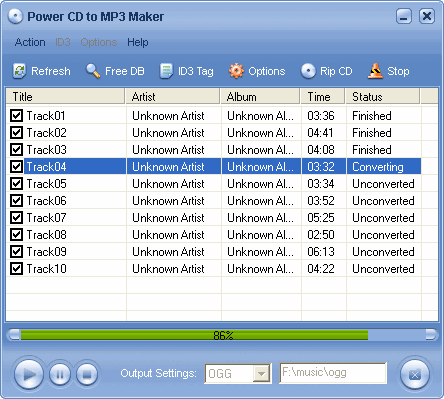The width and height of the screenshot is (444, 399).
Task: Select the Track09 title
Action: coord(46,251)
